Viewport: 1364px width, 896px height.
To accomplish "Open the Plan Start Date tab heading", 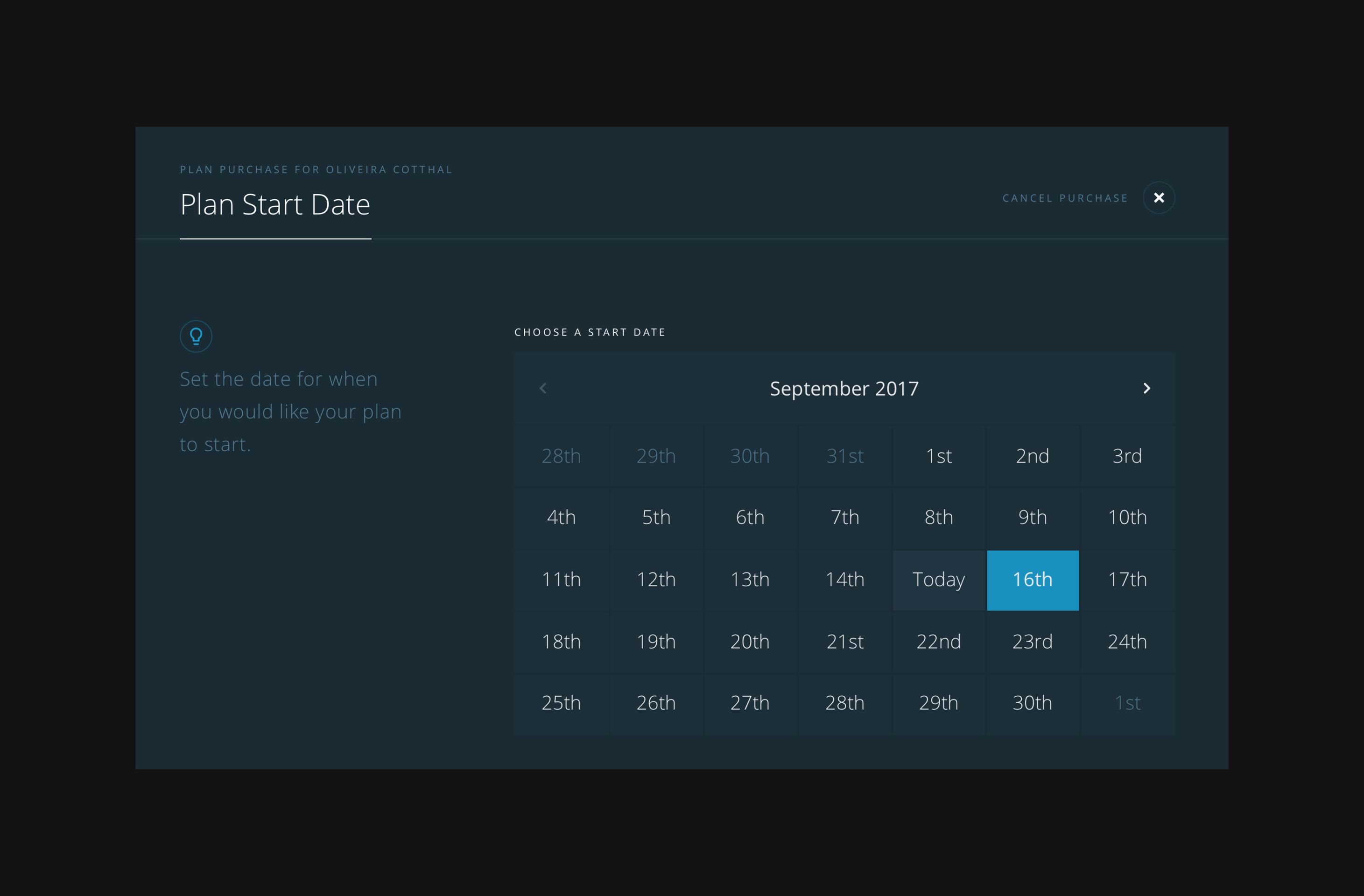I will [275, 204].
